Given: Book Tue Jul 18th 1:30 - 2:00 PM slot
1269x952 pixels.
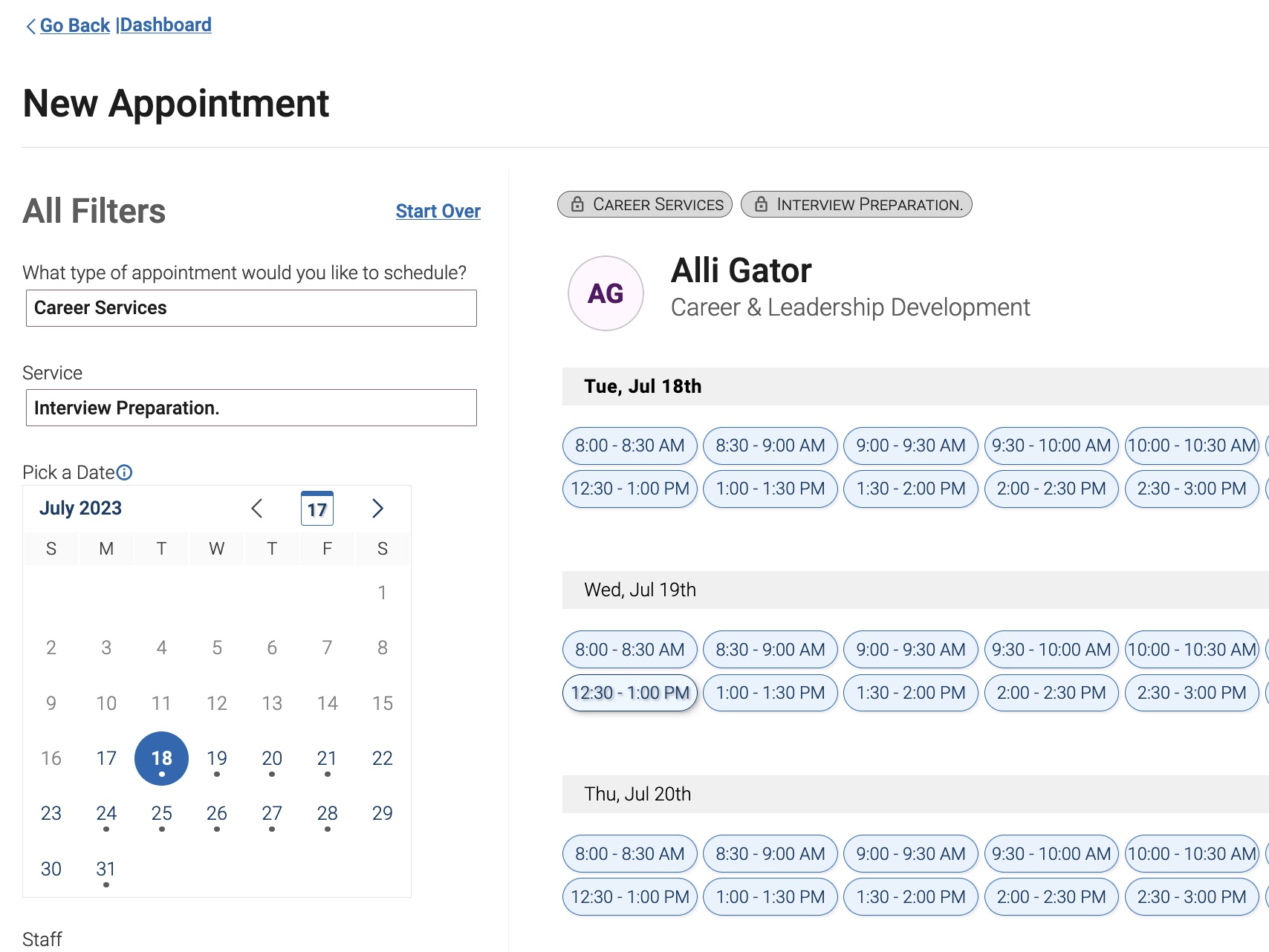Looking at the screenshot, I should coord(911,489).
